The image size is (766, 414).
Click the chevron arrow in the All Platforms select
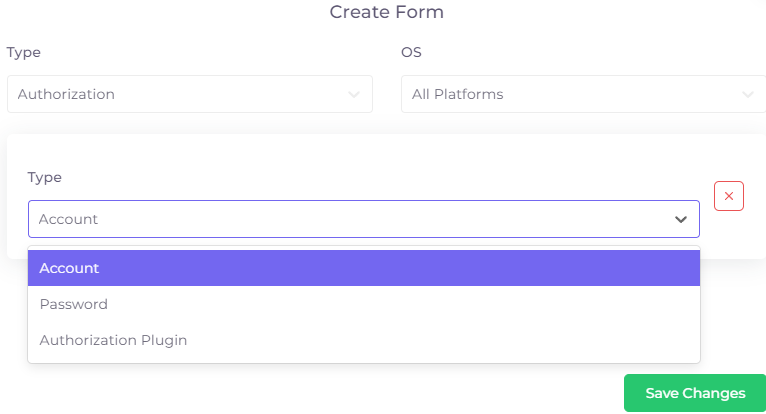tap(747, 94)
